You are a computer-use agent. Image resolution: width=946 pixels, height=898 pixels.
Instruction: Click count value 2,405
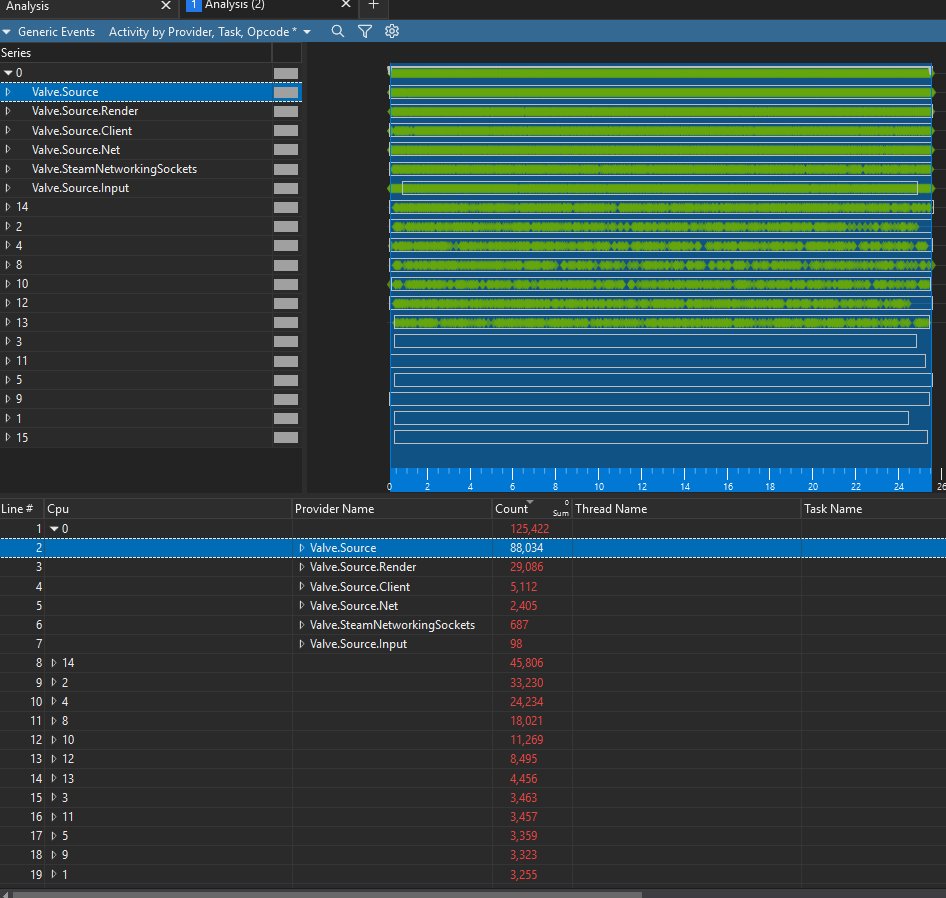click(x=523, y=605)
